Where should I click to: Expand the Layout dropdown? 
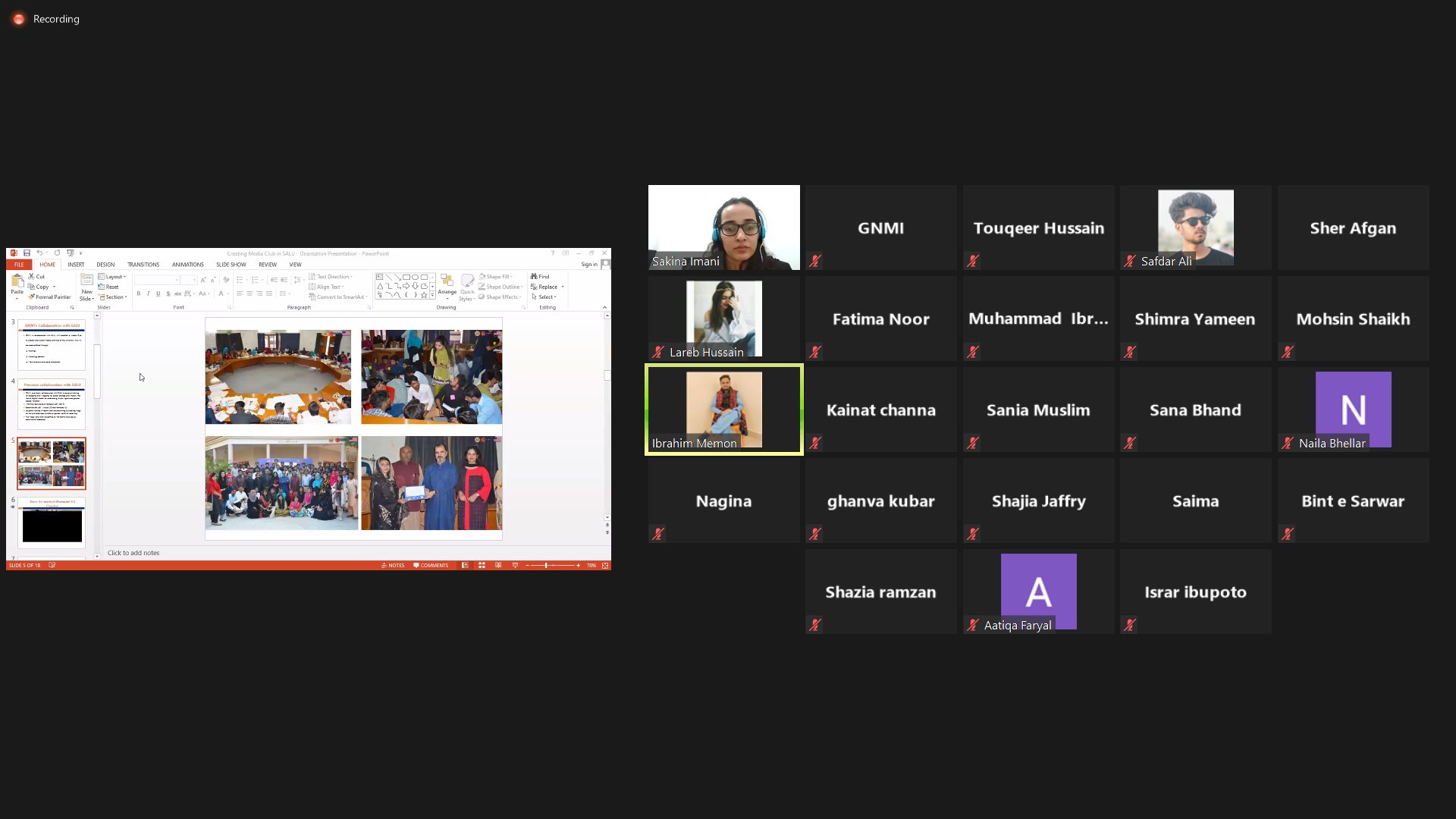click(x=114, y=277)
